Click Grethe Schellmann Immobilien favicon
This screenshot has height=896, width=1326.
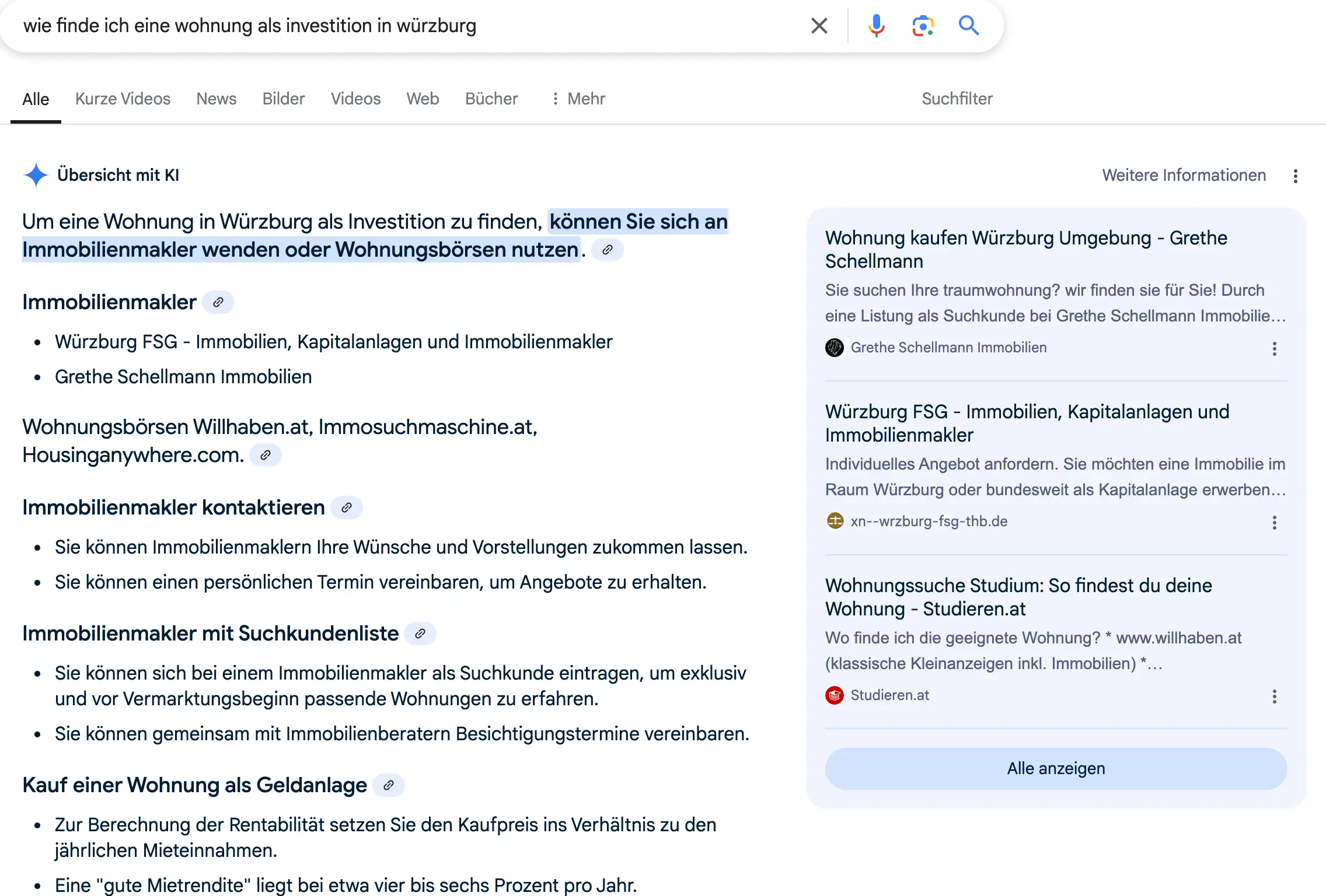coord(835,348)
